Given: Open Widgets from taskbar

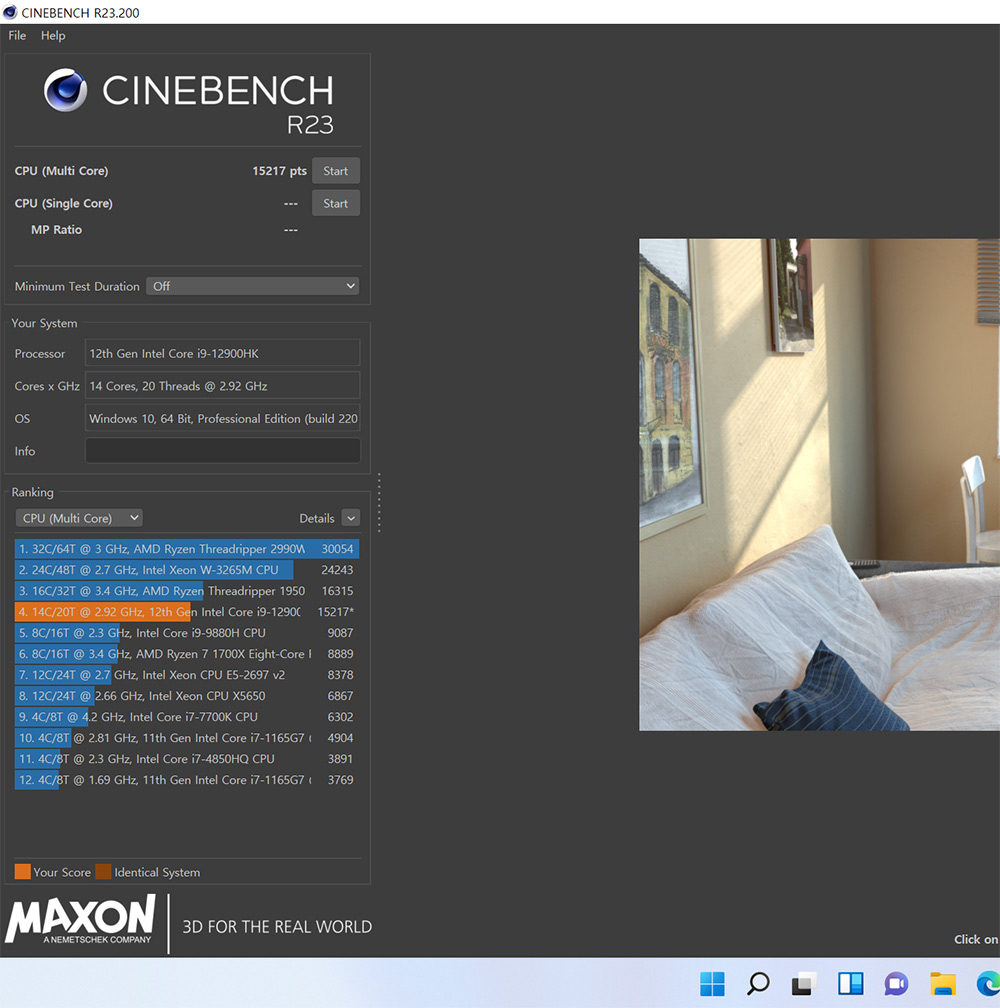Looking at the screenshot, I should (850, 984).
